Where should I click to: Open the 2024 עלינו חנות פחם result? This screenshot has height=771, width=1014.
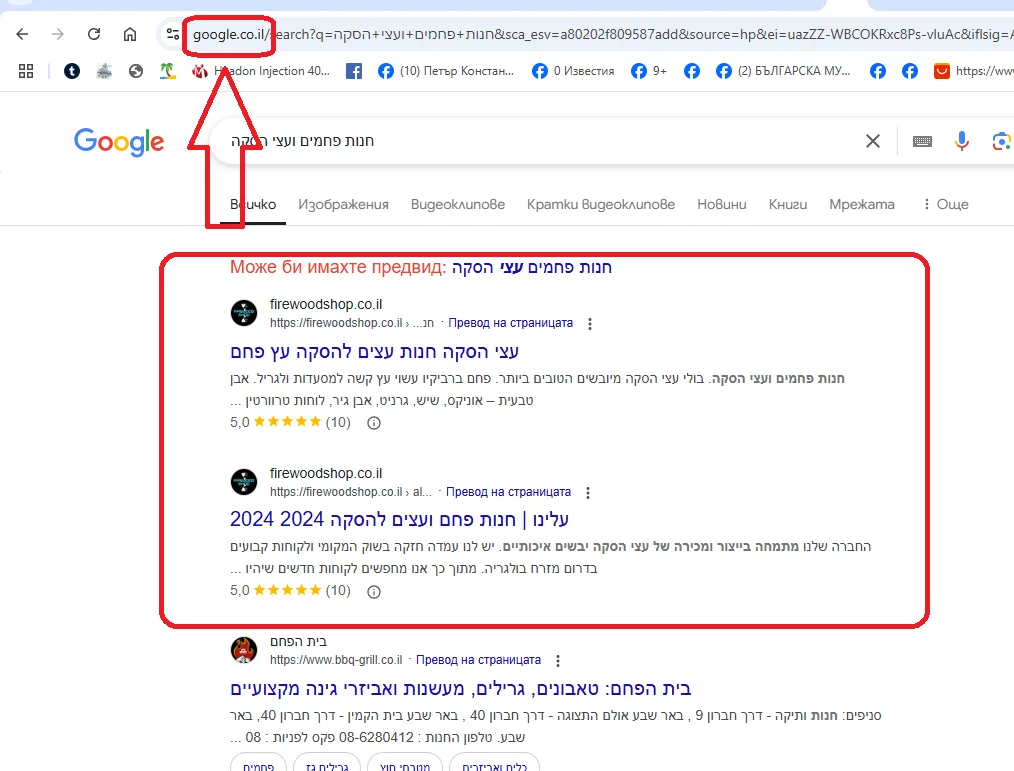(x=400, y=519)
